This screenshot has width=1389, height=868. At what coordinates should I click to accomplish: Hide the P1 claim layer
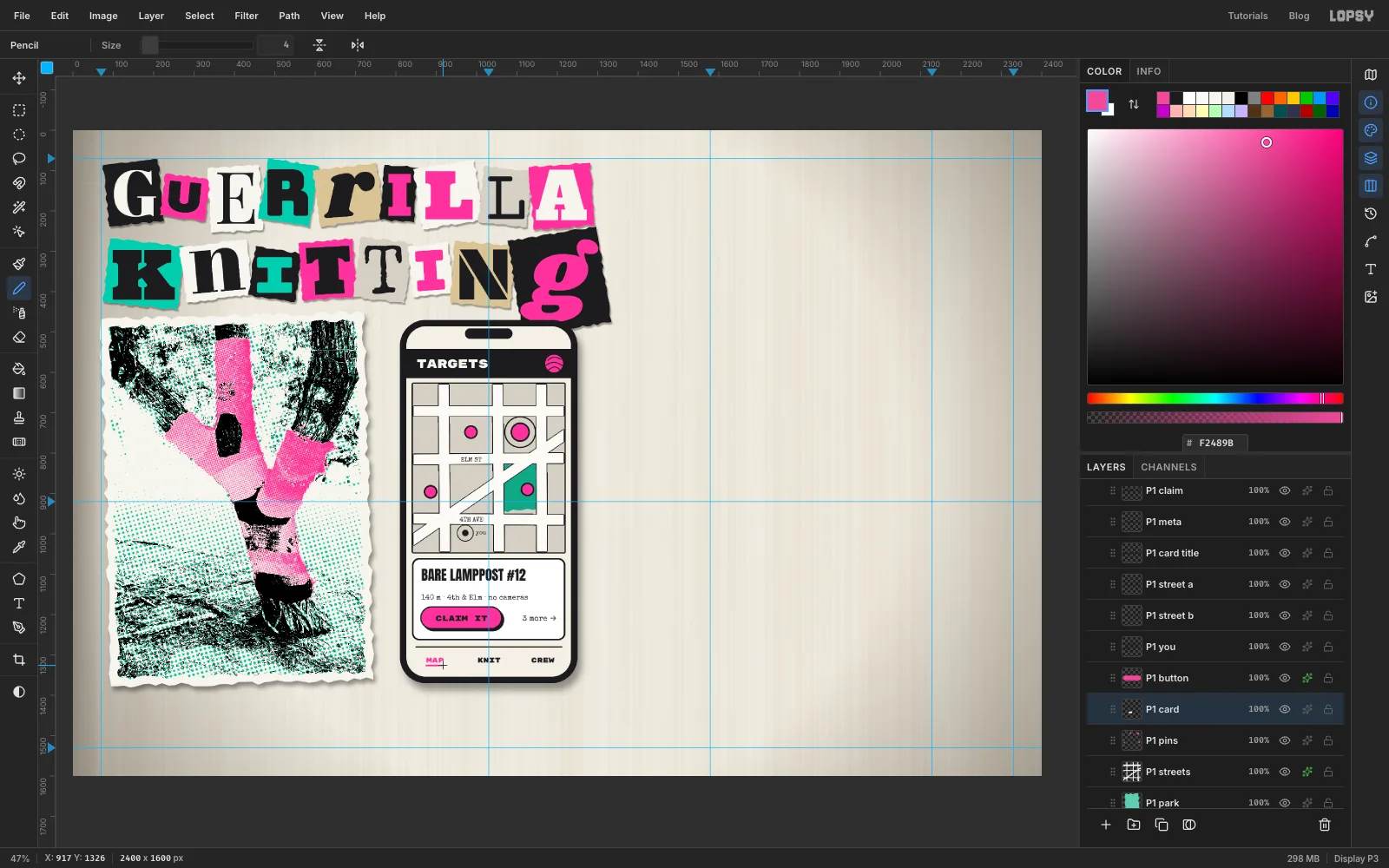1285,490
